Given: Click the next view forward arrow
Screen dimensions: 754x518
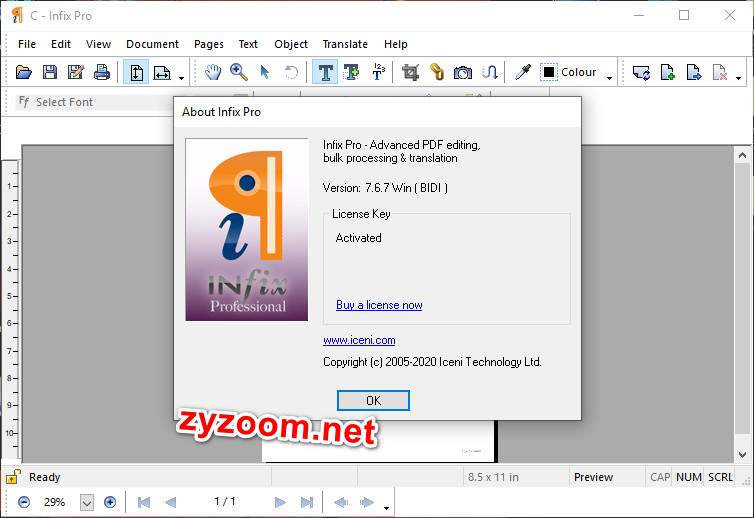Looking at the screenshot, I should tap(366, 502).
